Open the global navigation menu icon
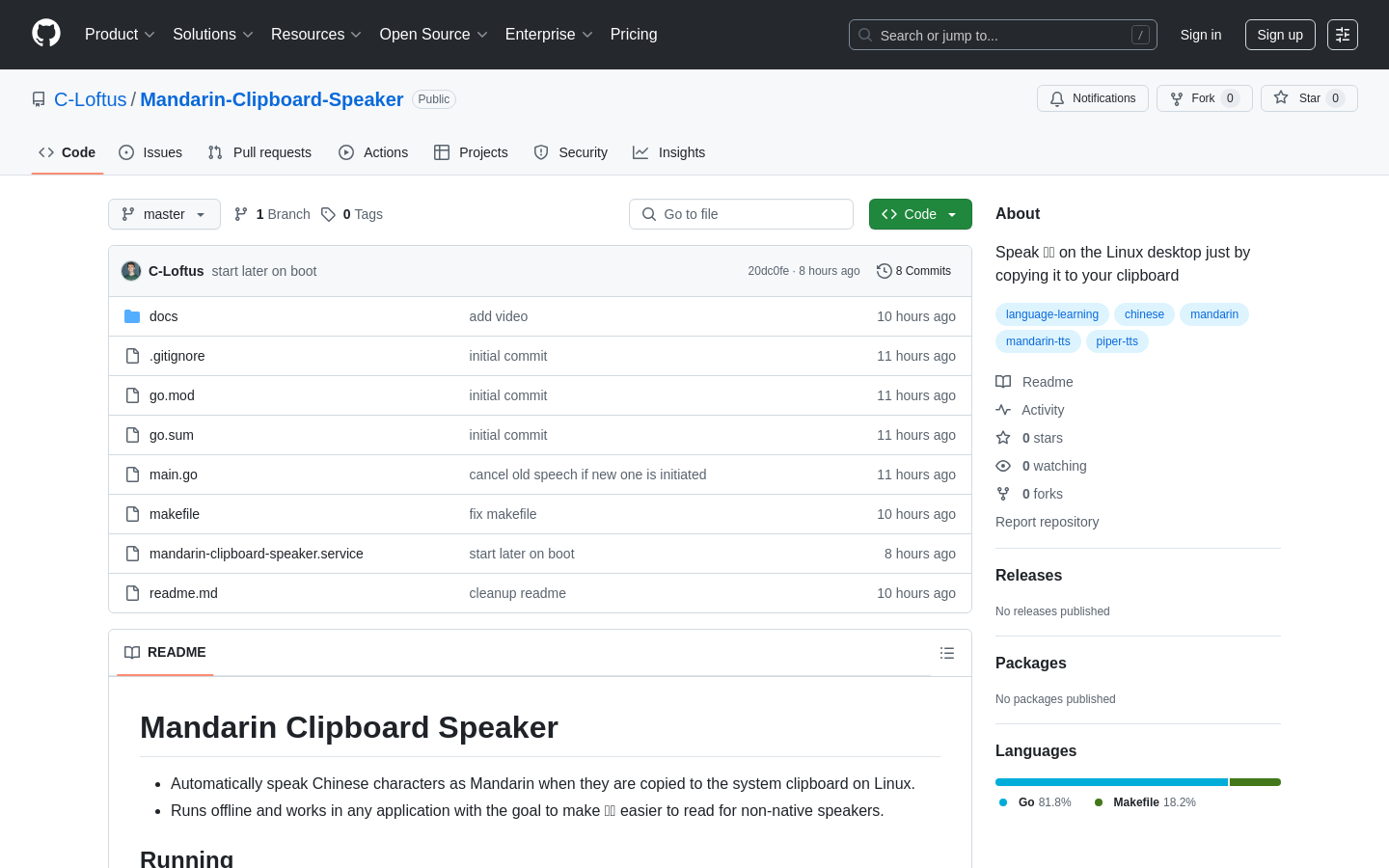1389x868 pixels. (1343, 35)
